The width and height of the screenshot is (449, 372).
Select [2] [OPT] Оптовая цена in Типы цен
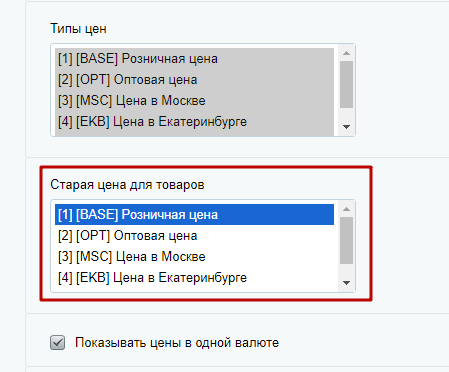point(194,80)
